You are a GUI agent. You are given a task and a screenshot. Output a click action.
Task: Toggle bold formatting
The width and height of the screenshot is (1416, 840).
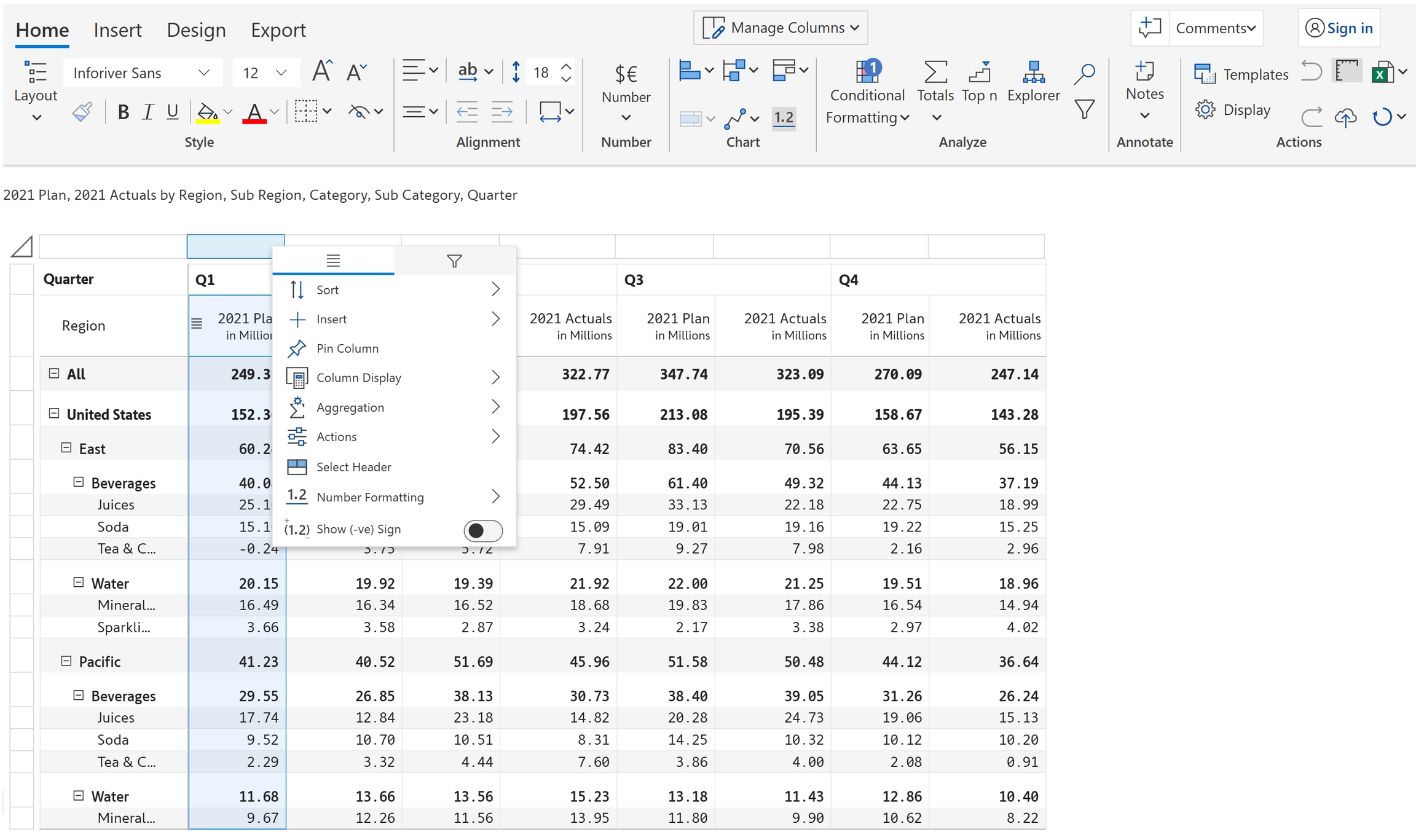point(123,112)
